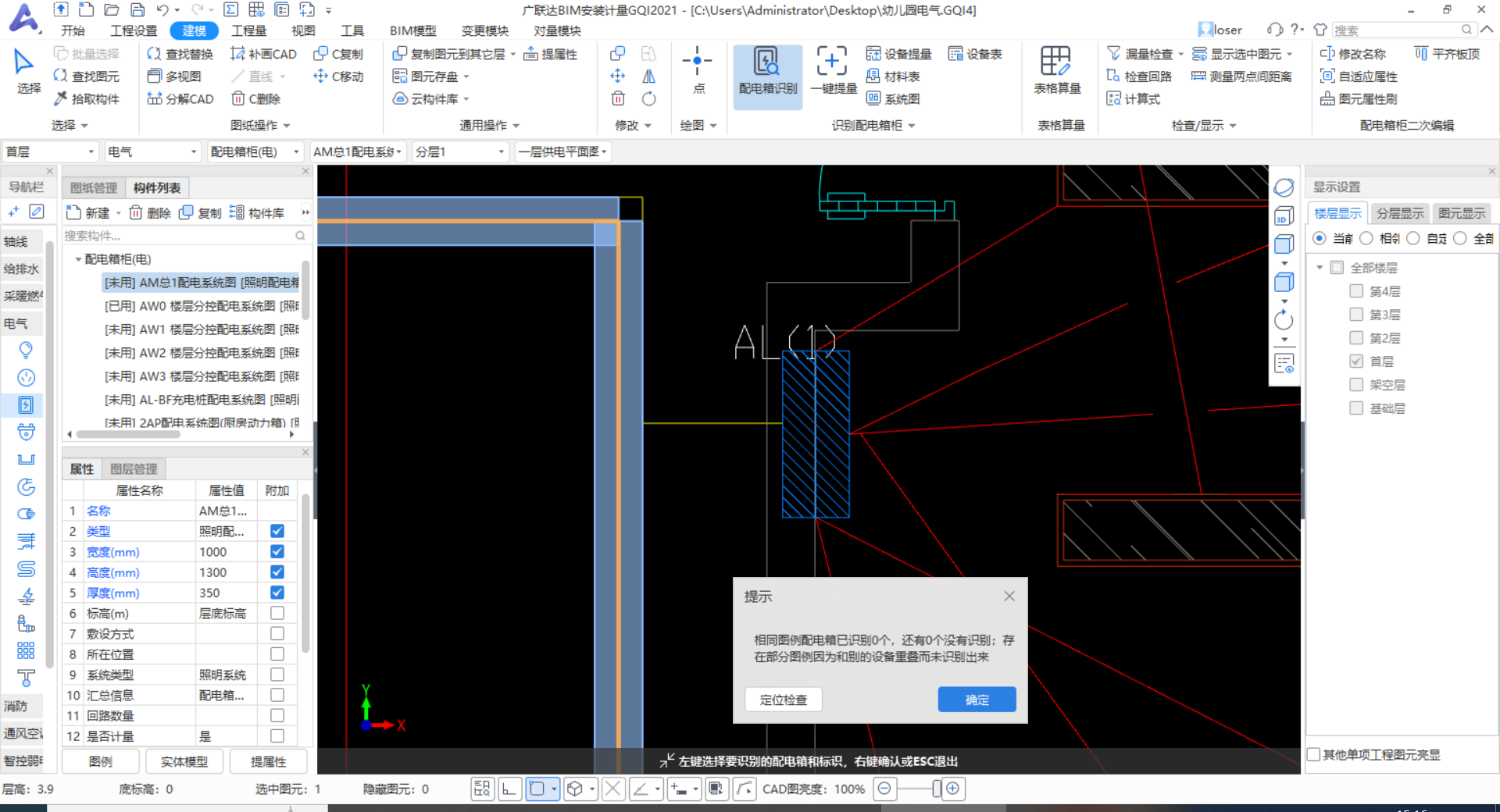This screenshot has width=1500, height=812.
Task: Click the 点 drawing tool
Action: point(698,69)
